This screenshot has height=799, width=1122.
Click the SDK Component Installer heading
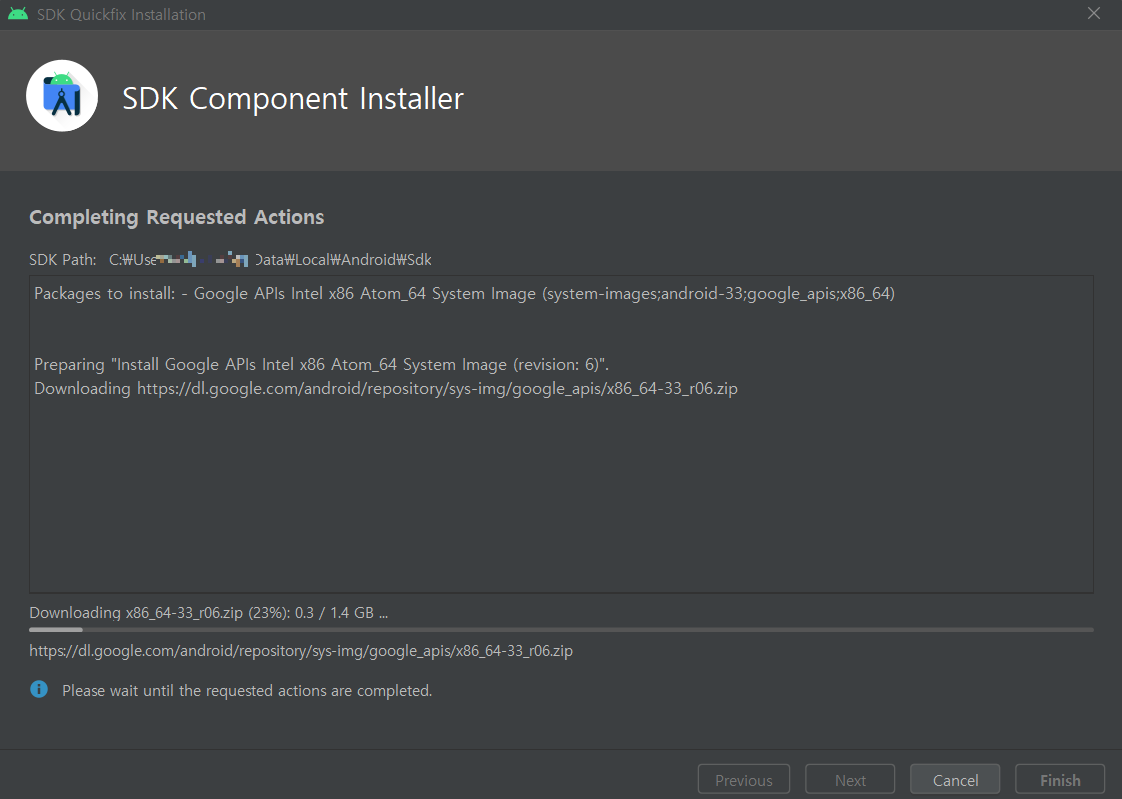pos(293,98)
